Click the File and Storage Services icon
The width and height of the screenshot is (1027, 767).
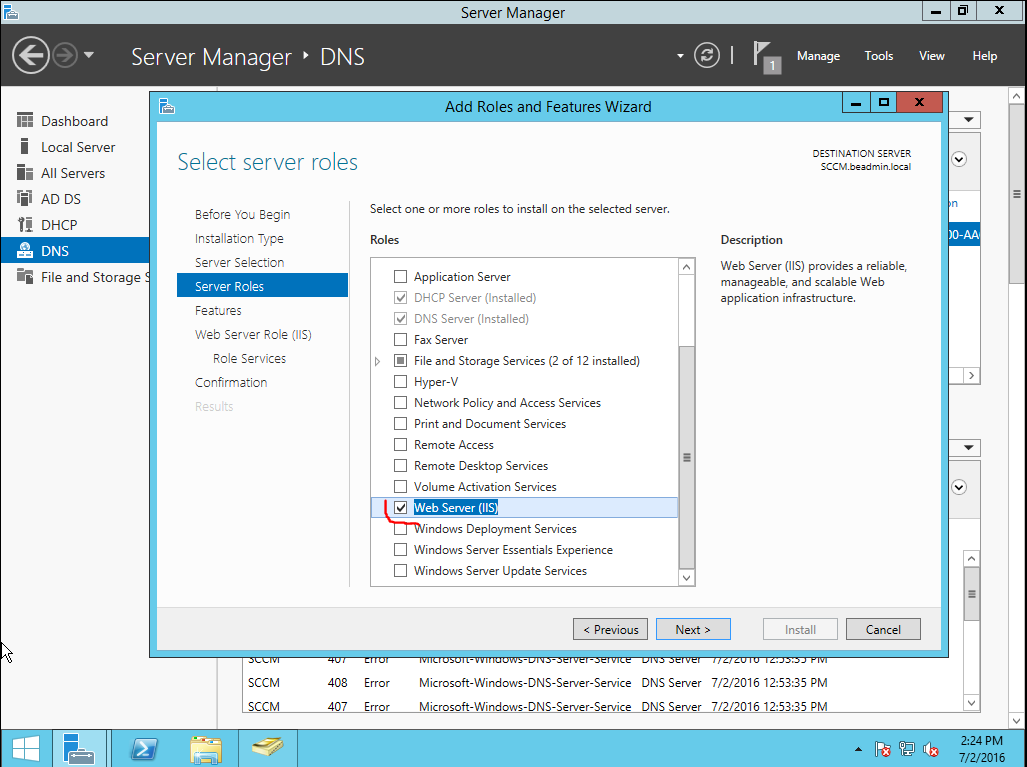pyautogui.click(x=25, y=276)
